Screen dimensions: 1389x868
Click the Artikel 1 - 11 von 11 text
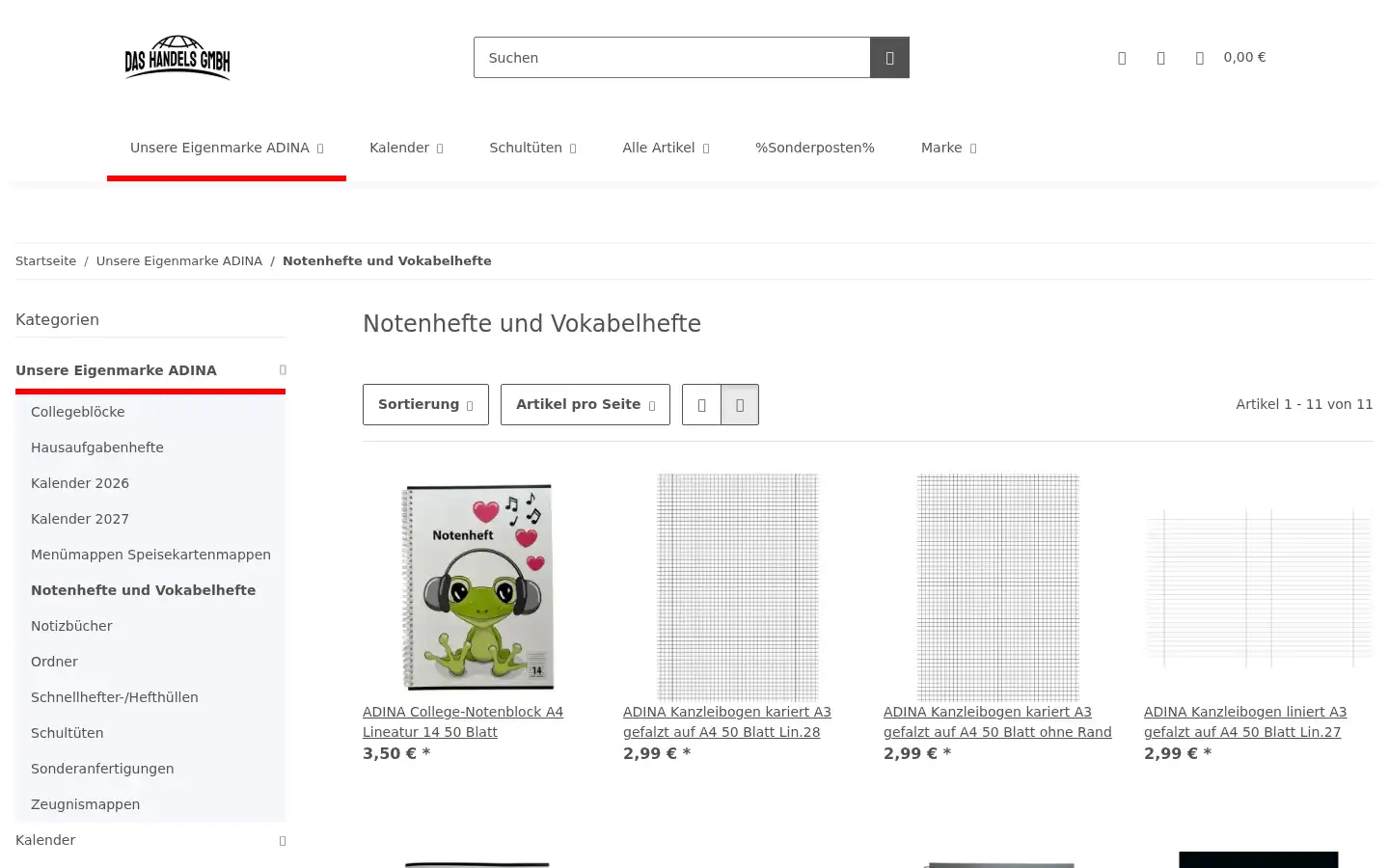[x=1304, y=405]
